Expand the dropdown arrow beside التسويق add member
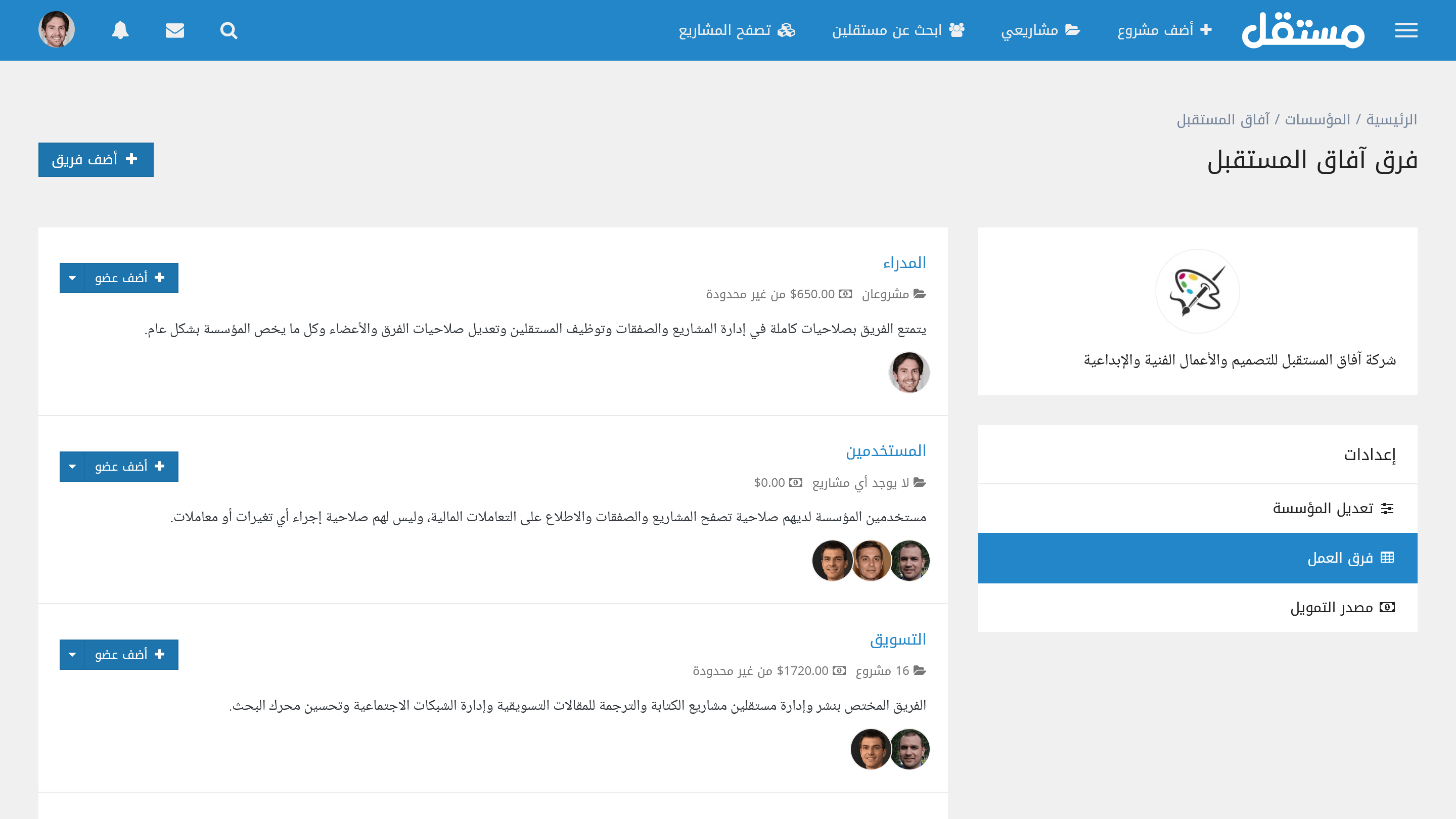The width and height of the screenshot is (1456, 819). click(72, 655)
